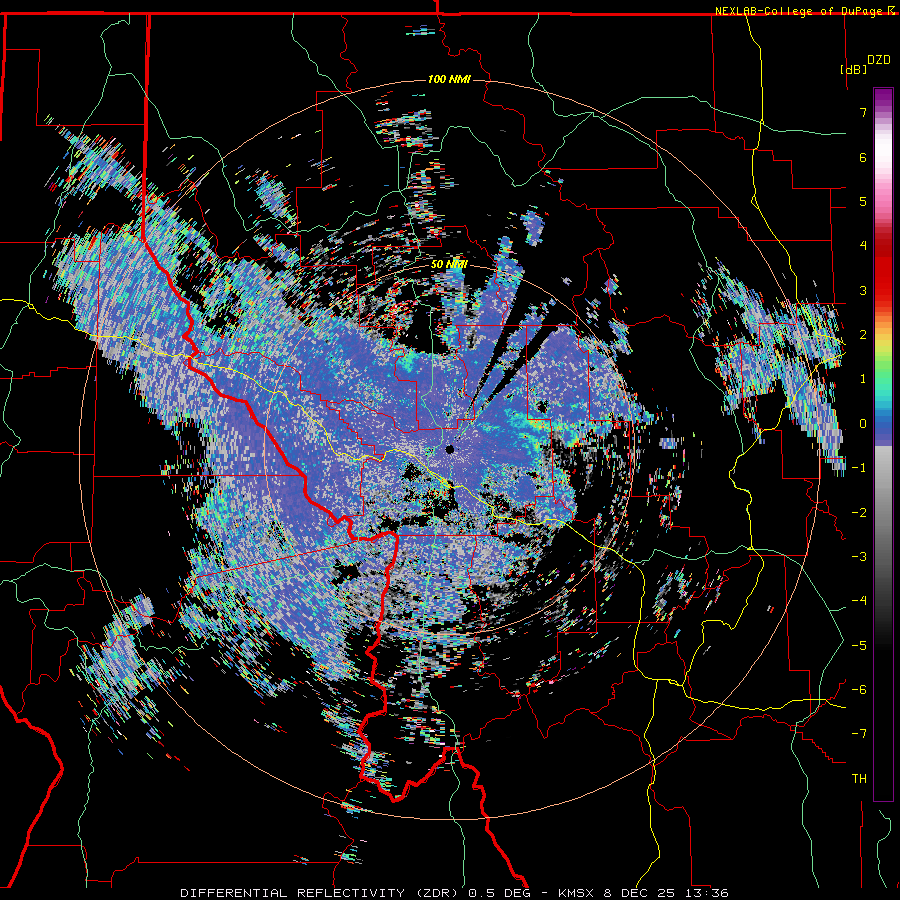Click the 50 NMI range ring label

[449, 265]
